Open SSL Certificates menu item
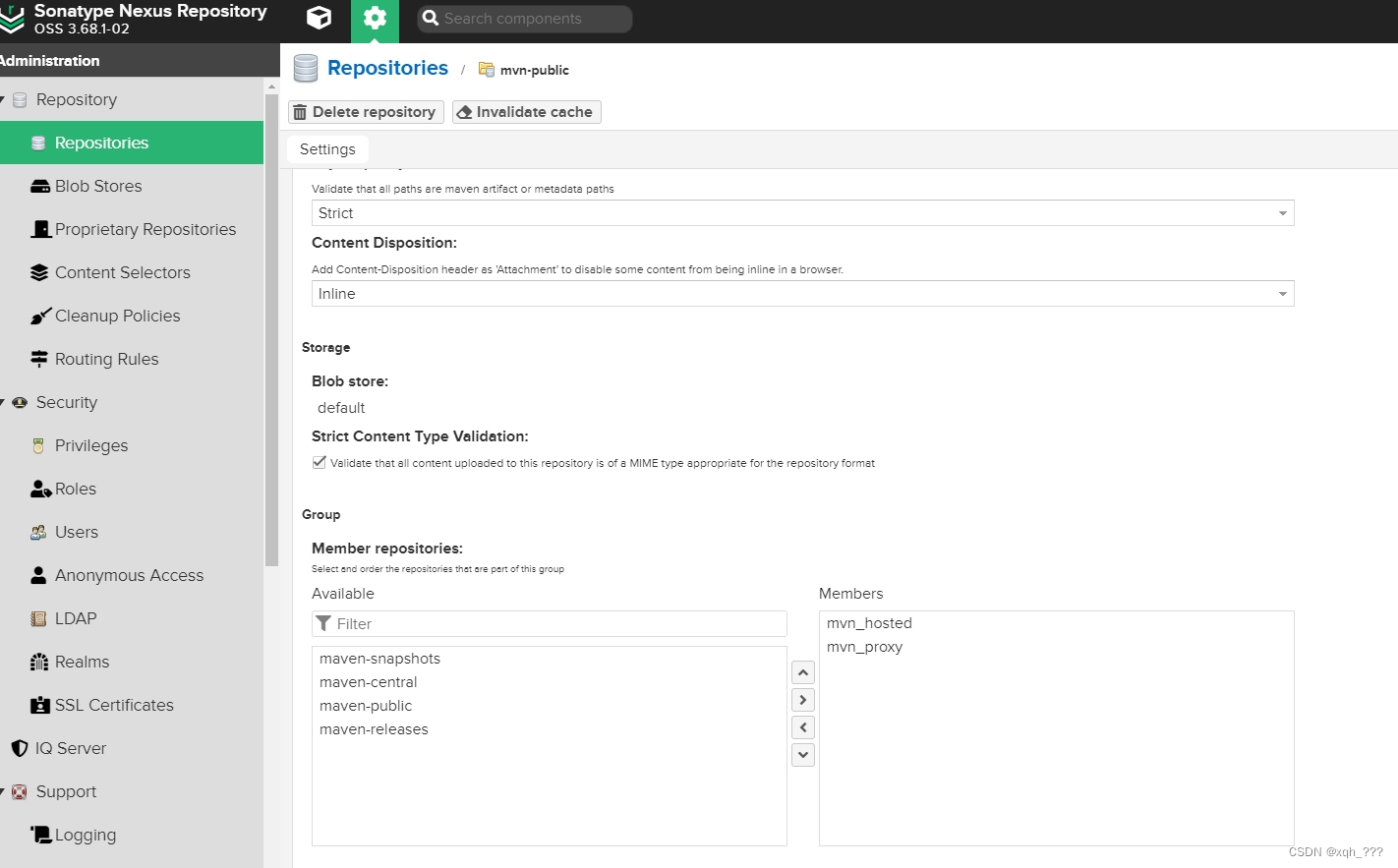The height and width of the screenshot is (868, 1398). click(x=132, y=705)
